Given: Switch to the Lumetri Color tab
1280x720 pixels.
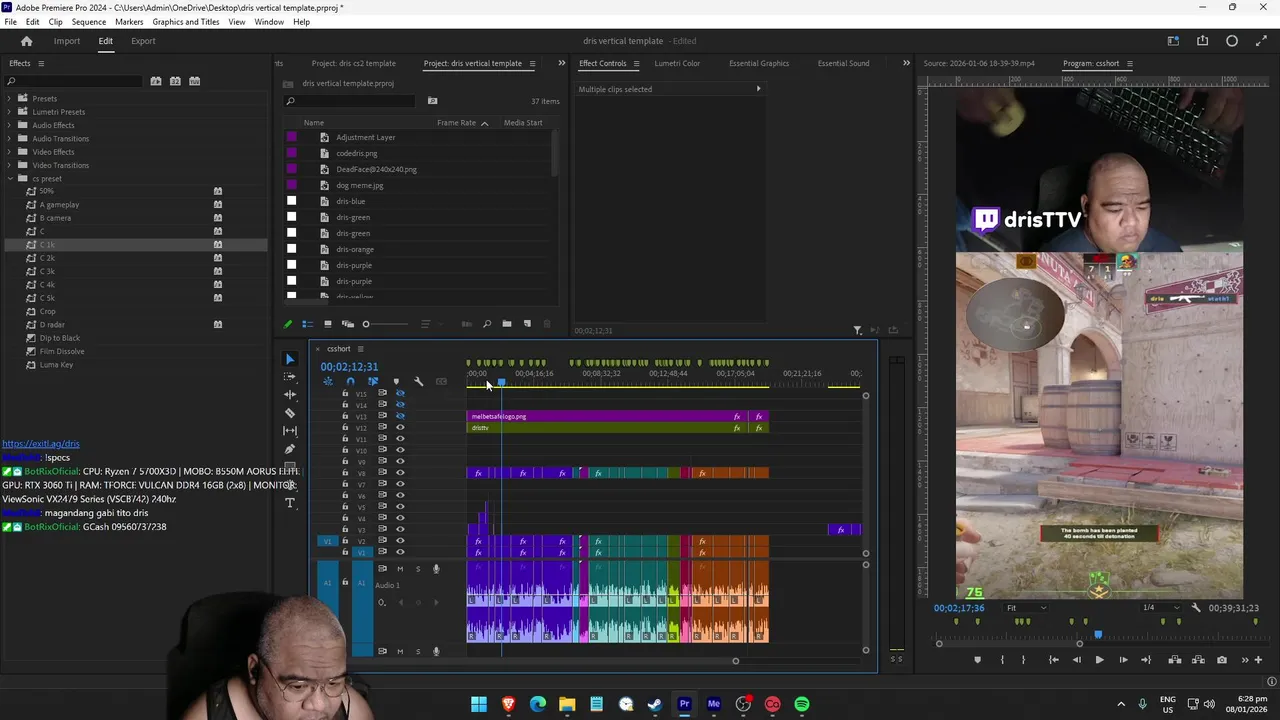Looking at the screenshot, I should pyautogui.click(x=677, y=63).
